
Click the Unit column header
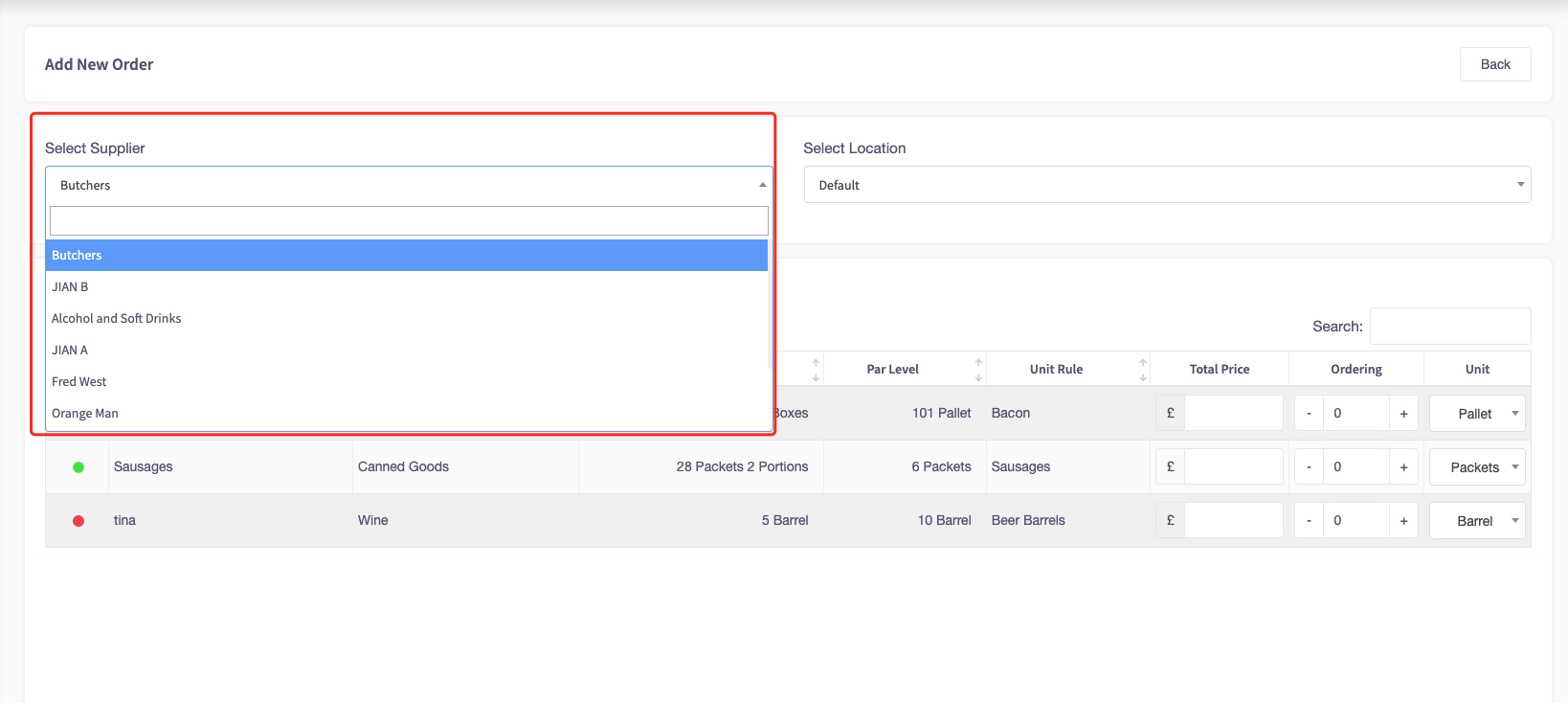point(1477,369)
